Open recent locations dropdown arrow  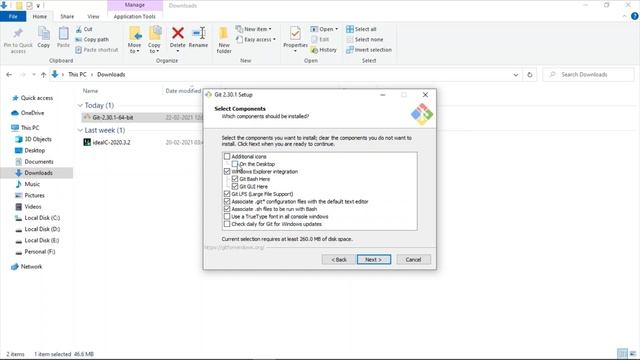[33, 75]
